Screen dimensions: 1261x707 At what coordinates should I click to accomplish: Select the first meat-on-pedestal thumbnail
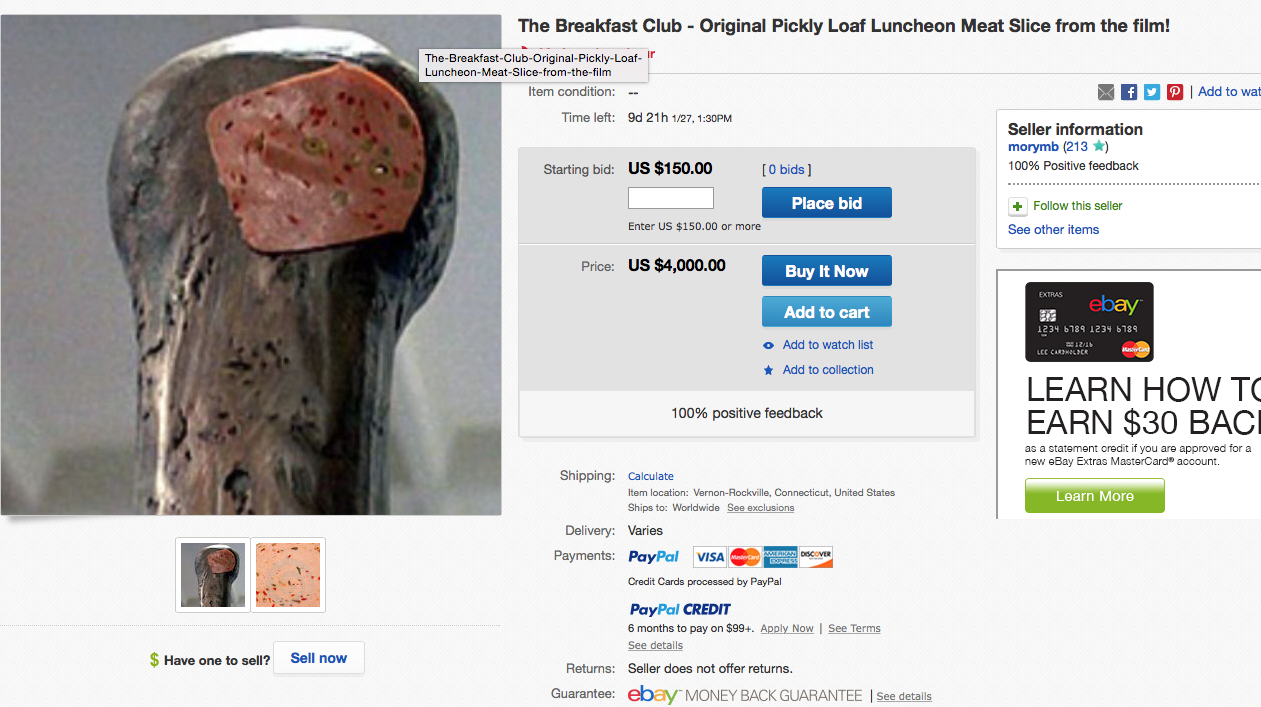[x=213, y=575]
